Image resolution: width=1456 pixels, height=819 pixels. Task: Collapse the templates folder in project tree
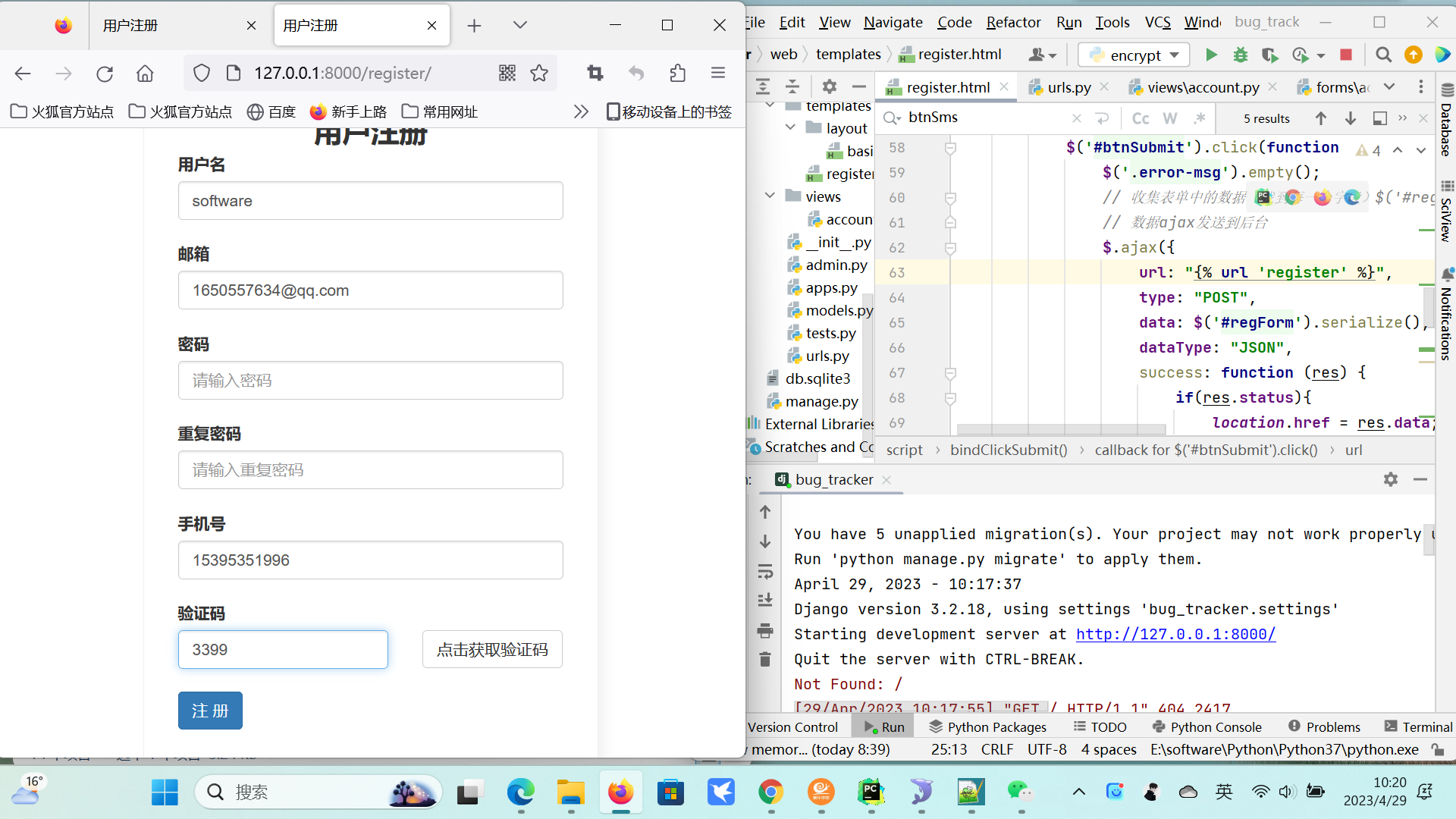(770, 105)
